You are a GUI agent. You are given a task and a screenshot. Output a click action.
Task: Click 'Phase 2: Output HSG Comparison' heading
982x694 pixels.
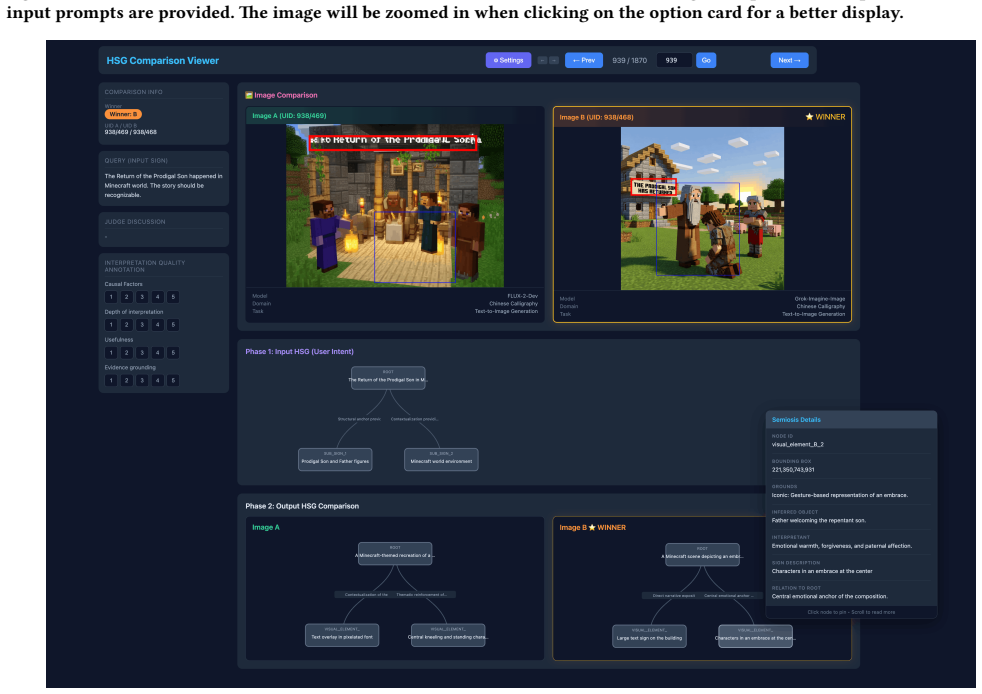pyautogui.click(x=302, y=506)
